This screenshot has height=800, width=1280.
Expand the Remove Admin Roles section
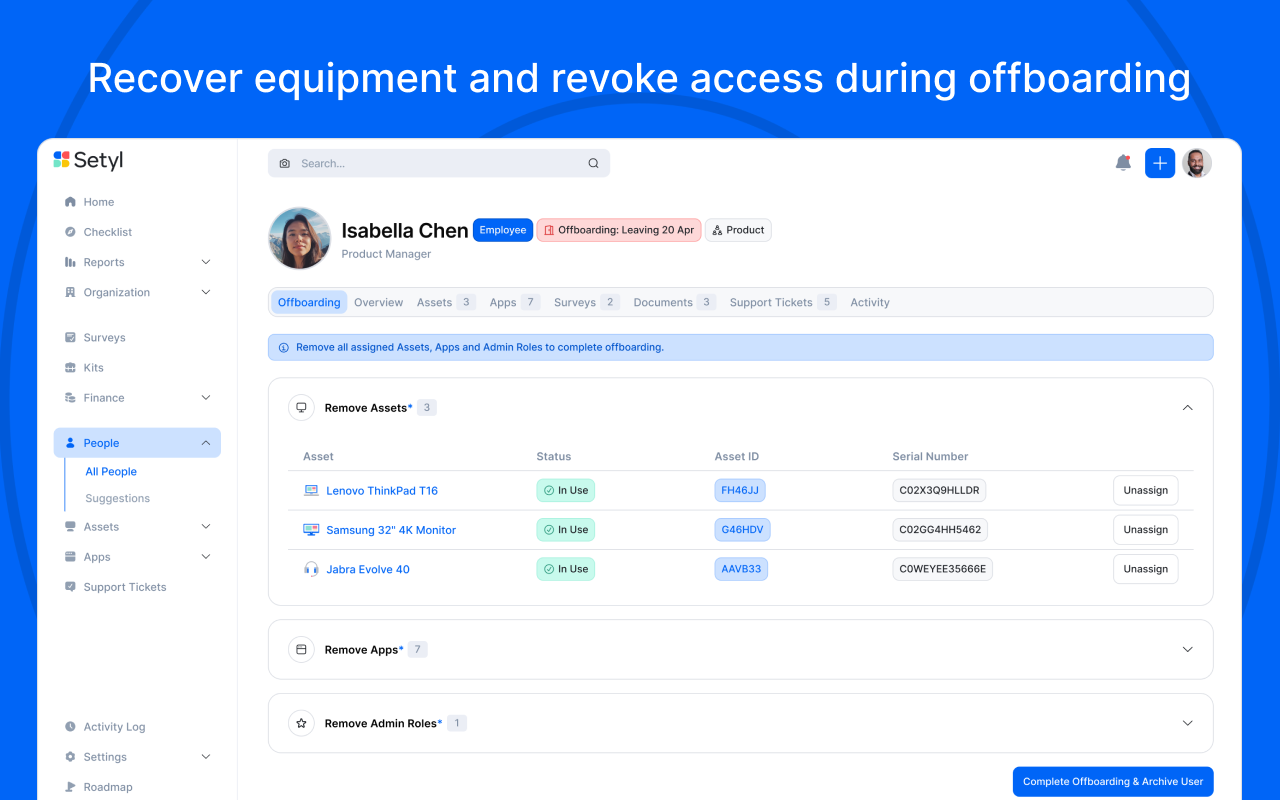click(x=1187, y=722)
